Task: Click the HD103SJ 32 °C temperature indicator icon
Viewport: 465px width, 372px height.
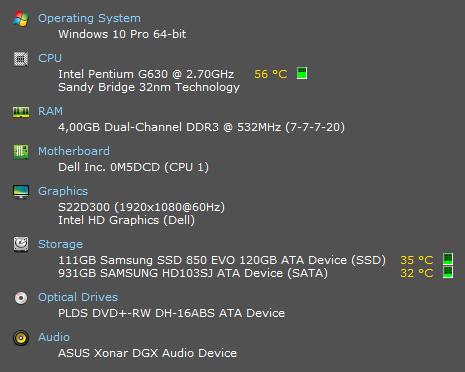Action: tap(448, 272)
